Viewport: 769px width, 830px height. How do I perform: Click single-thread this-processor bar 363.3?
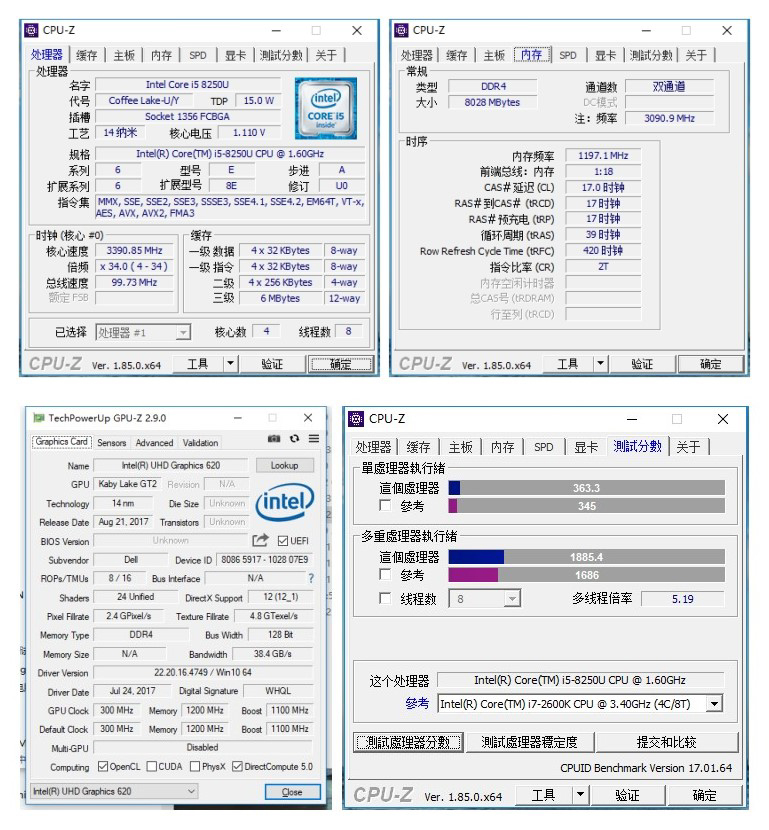click(x=586, y=488)
